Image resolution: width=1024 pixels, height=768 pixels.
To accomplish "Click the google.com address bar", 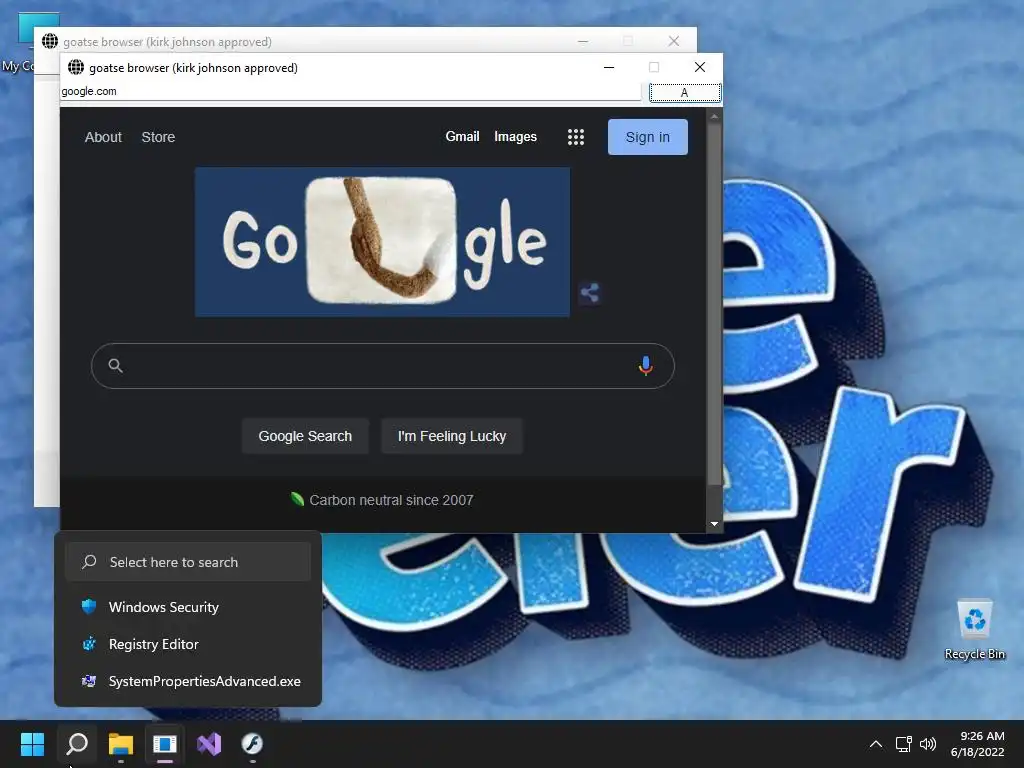I will (x=351, y=91).
